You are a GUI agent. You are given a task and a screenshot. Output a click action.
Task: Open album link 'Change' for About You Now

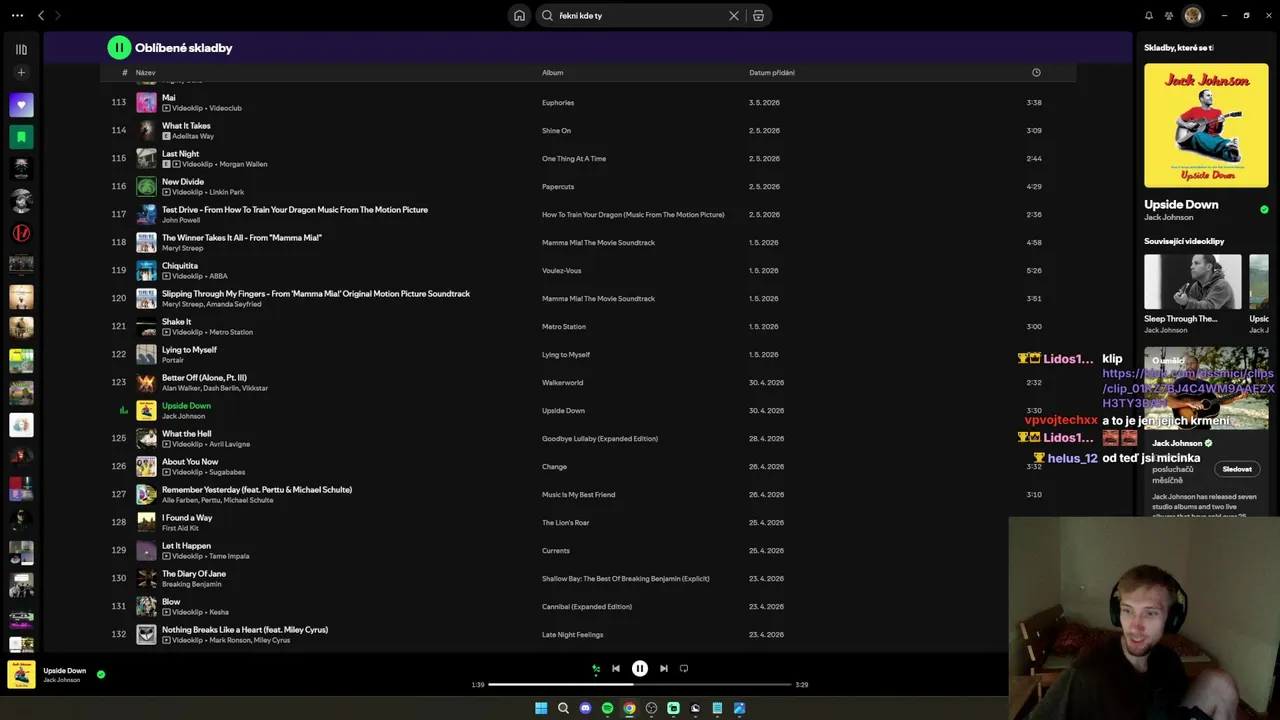click(x=554, y=466)
